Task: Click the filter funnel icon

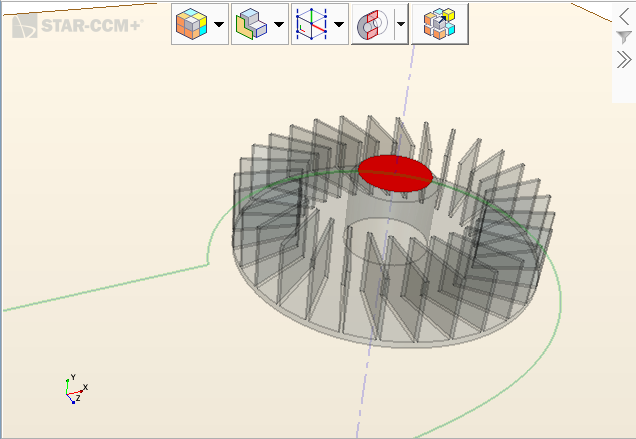Action: [x=624, y=37]
